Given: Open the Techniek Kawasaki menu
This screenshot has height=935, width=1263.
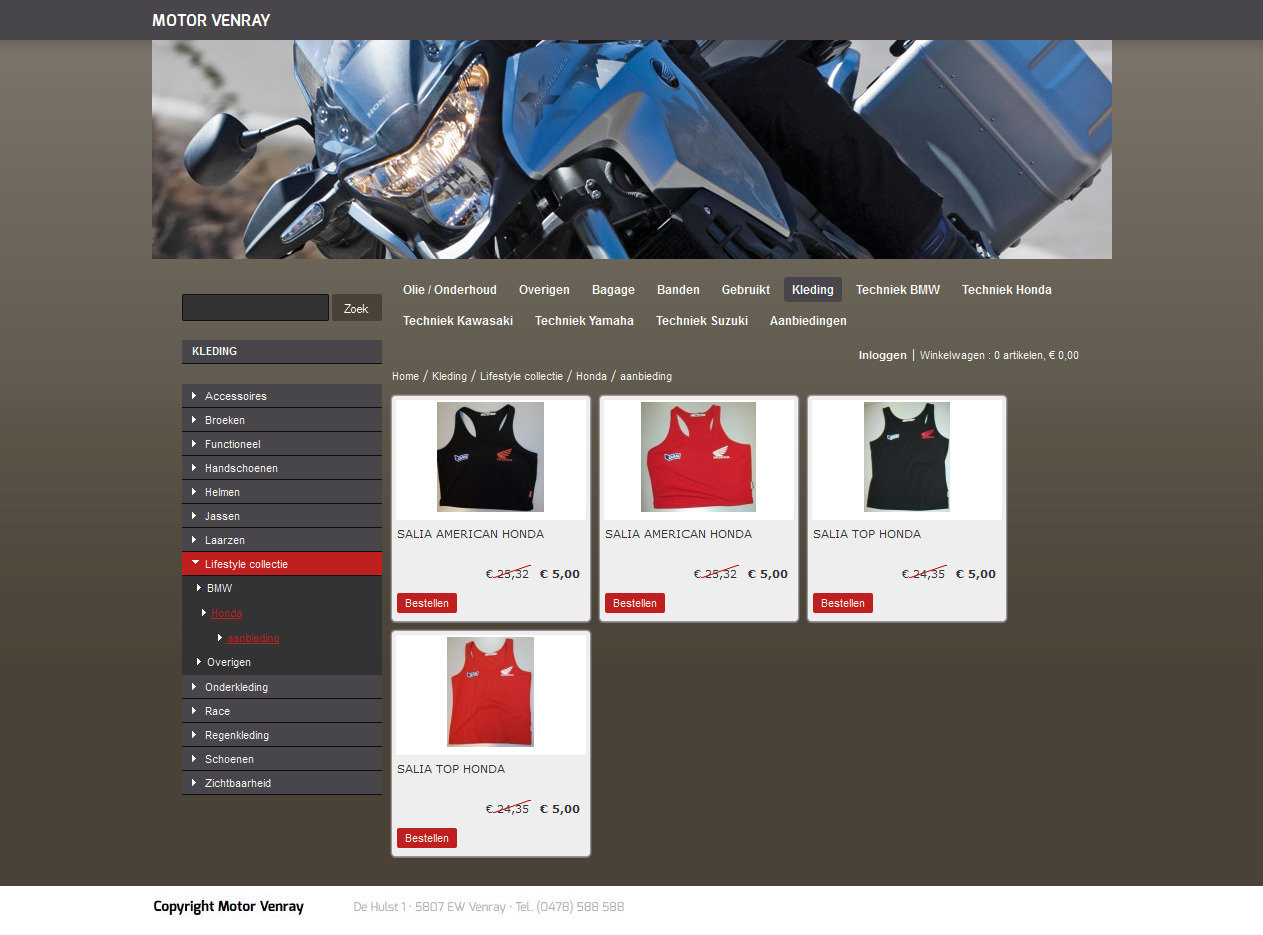Looking at the screenshot, I should tap(458, 321).
